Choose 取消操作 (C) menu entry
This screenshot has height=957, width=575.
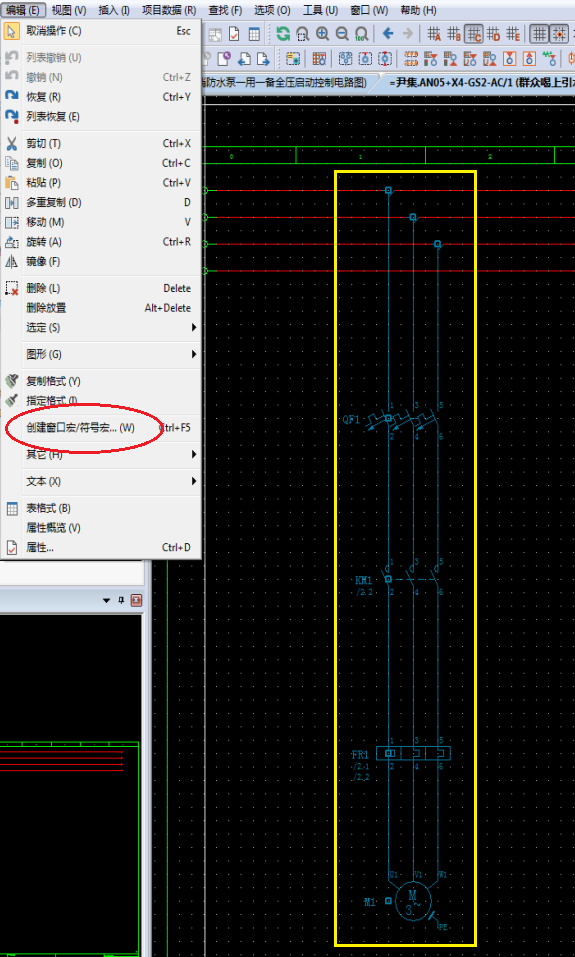[x=101, y=31]
